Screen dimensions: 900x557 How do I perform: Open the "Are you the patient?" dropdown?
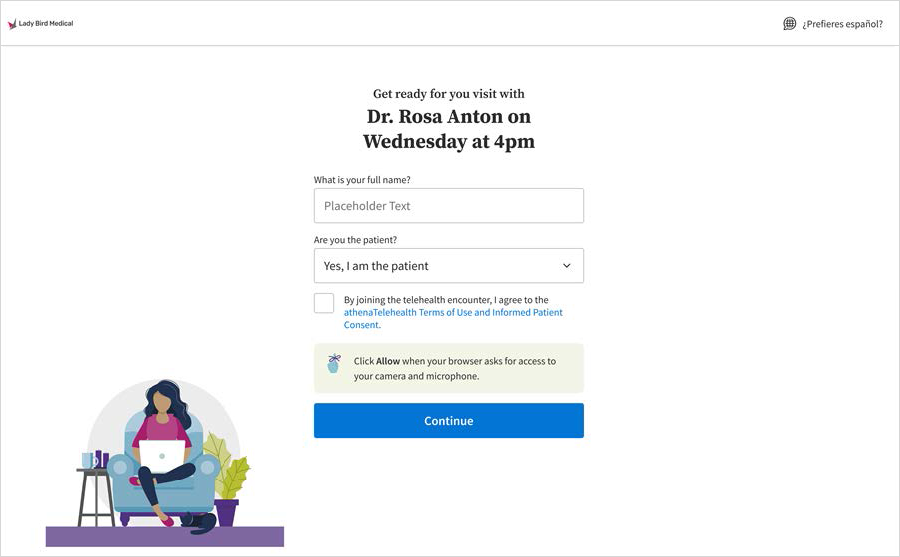448,266
